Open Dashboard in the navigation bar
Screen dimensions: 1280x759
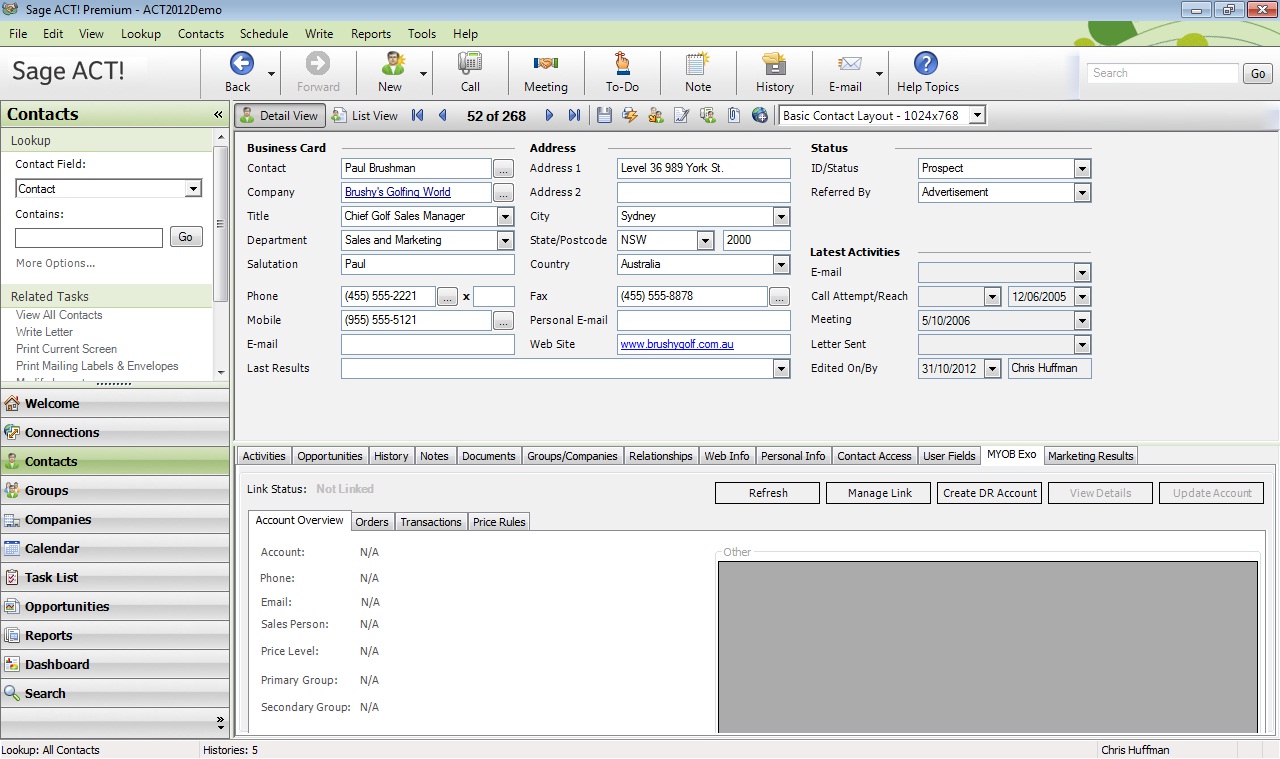point(115,665)
